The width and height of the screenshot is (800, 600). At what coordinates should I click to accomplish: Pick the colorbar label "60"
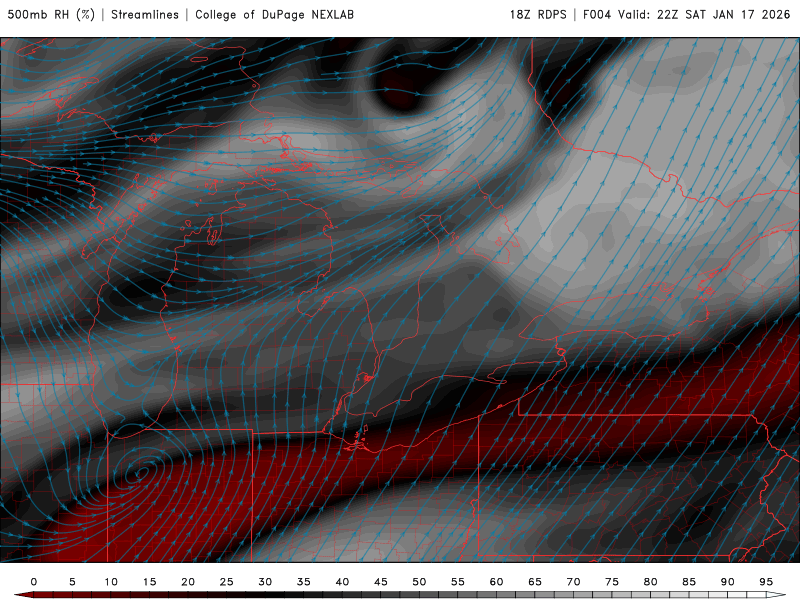click(x=496, y=582)
